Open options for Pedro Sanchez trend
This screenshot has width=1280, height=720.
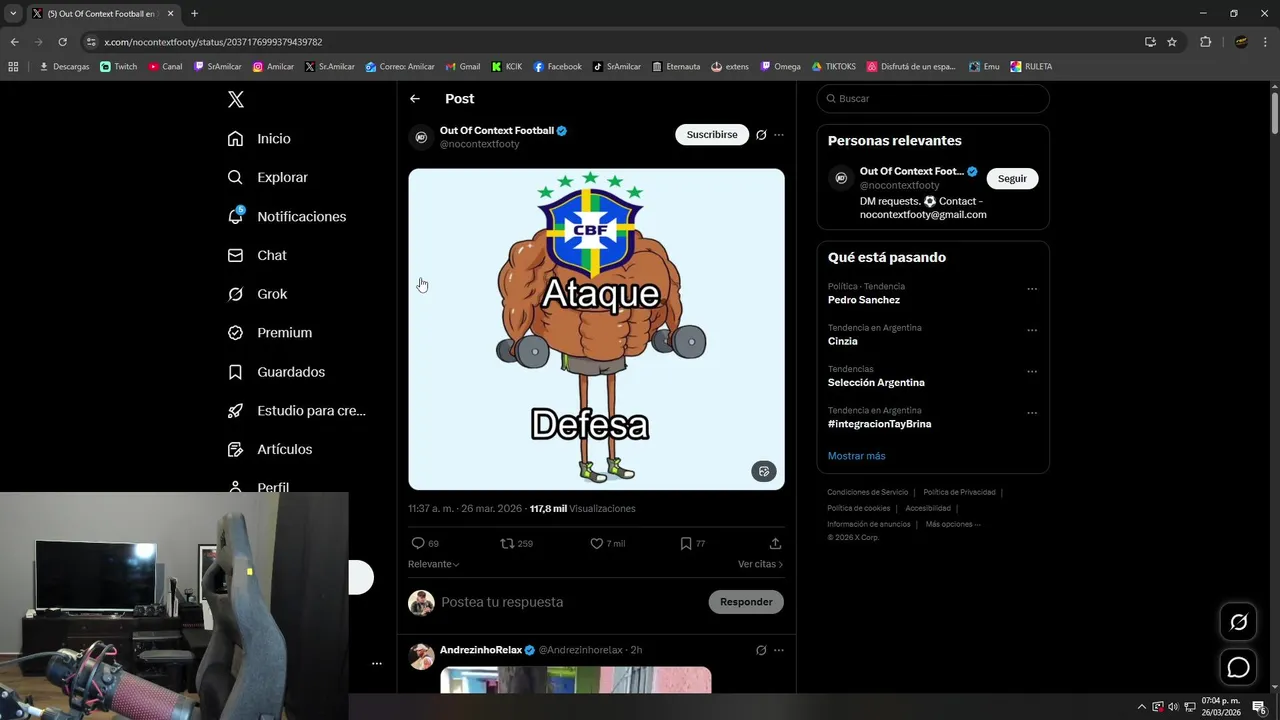pos(1032,289)
